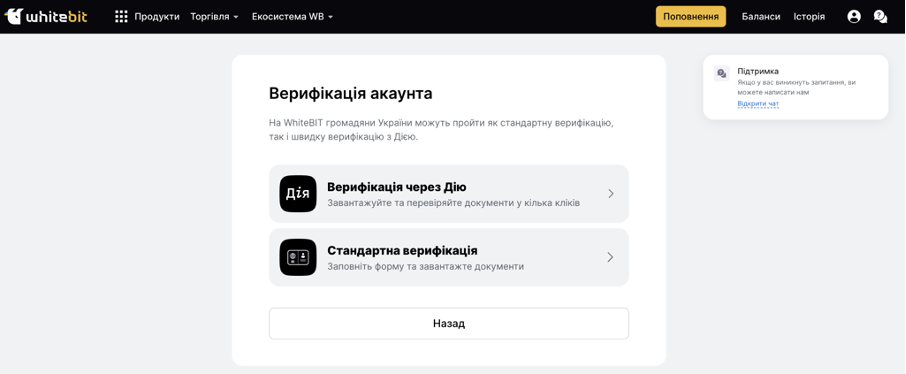This screenshot has width=906, height=374.
Task: Click the WhiteBIT logo
Action: click(46, 16)
